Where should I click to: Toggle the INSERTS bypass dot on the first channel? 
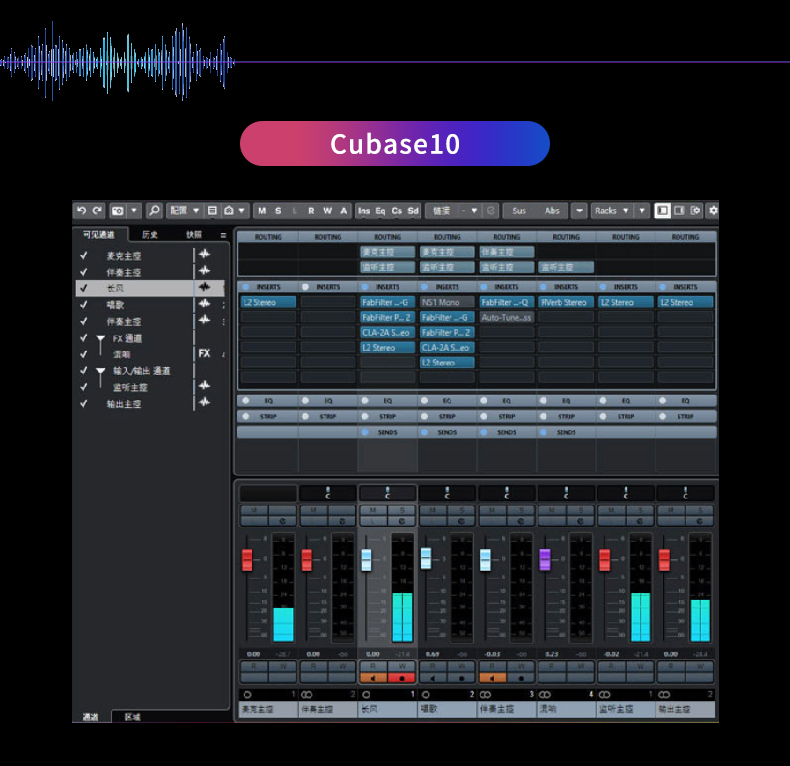tap(245, 287)
